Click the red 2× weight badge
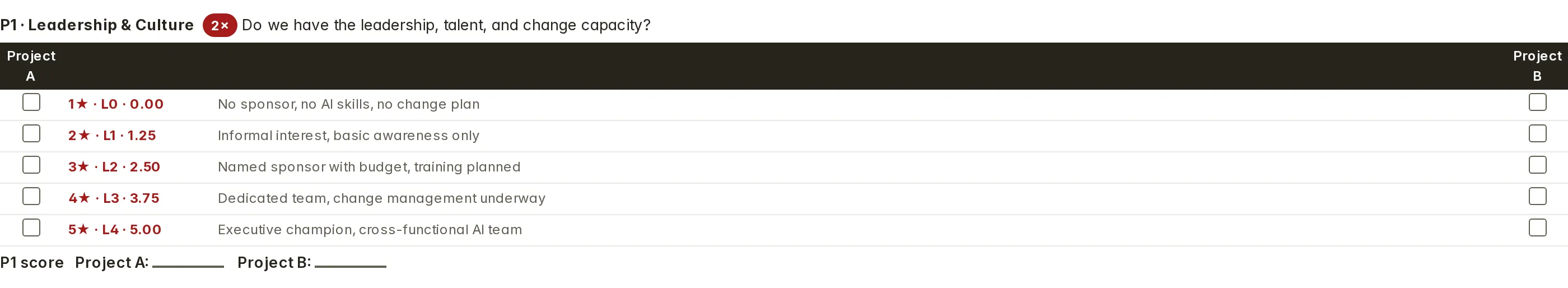The height and width of the screenshot is (288, 1568). click(x=220, y=26)
